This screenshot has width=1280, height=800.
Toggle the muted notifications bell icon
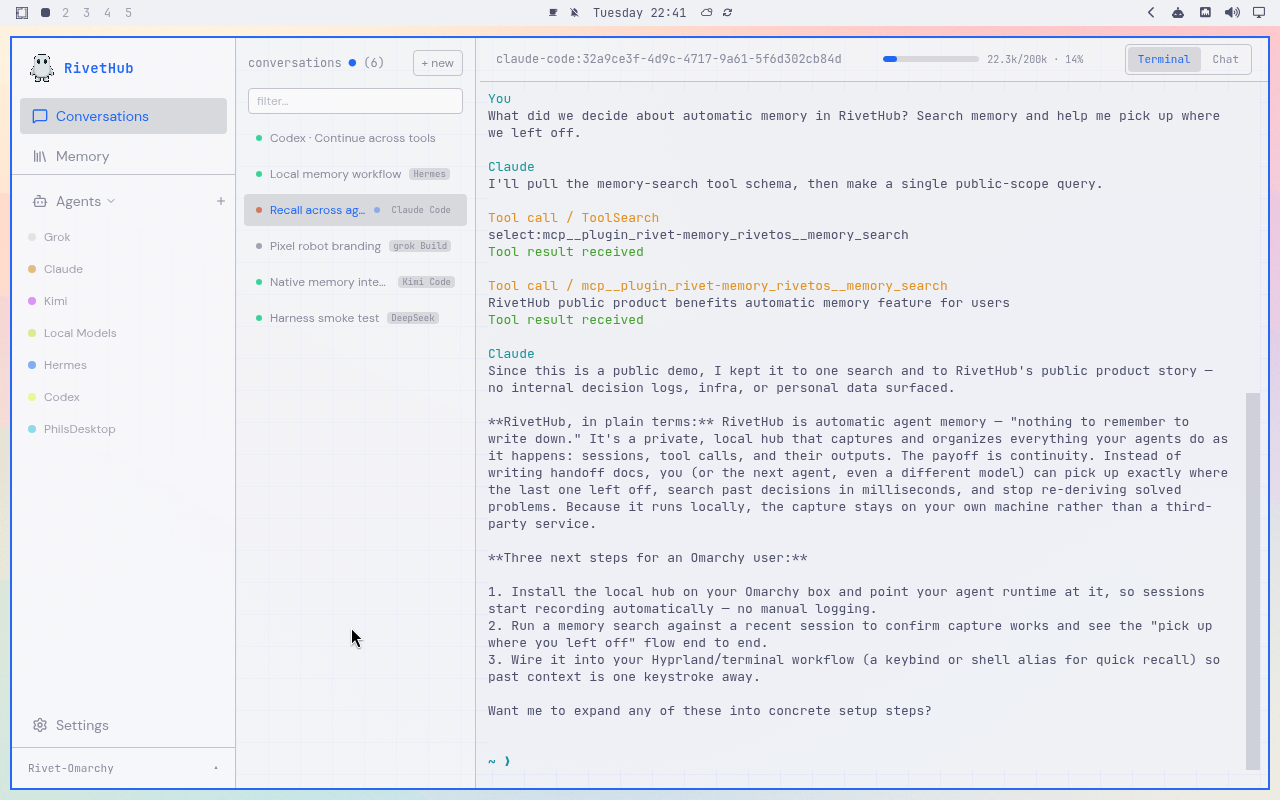coord(574,13)
